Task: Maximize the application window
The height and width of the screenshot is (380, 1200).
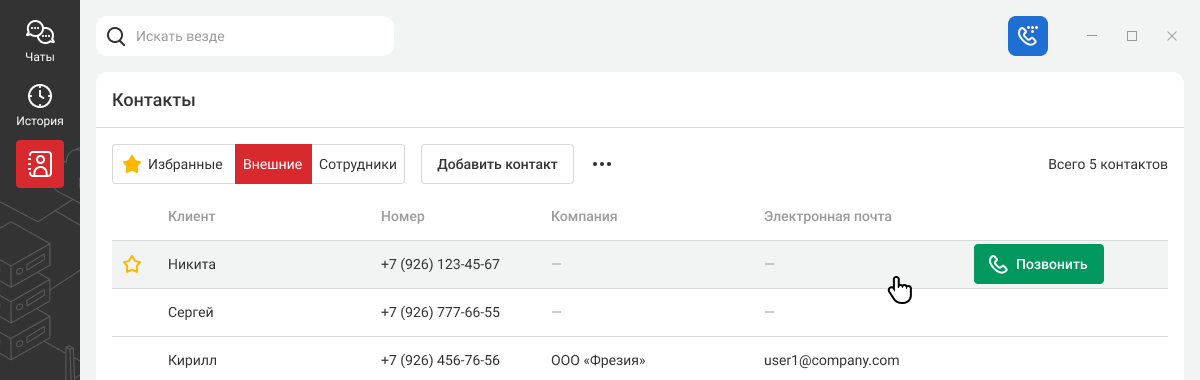Action: point(1132,36)
